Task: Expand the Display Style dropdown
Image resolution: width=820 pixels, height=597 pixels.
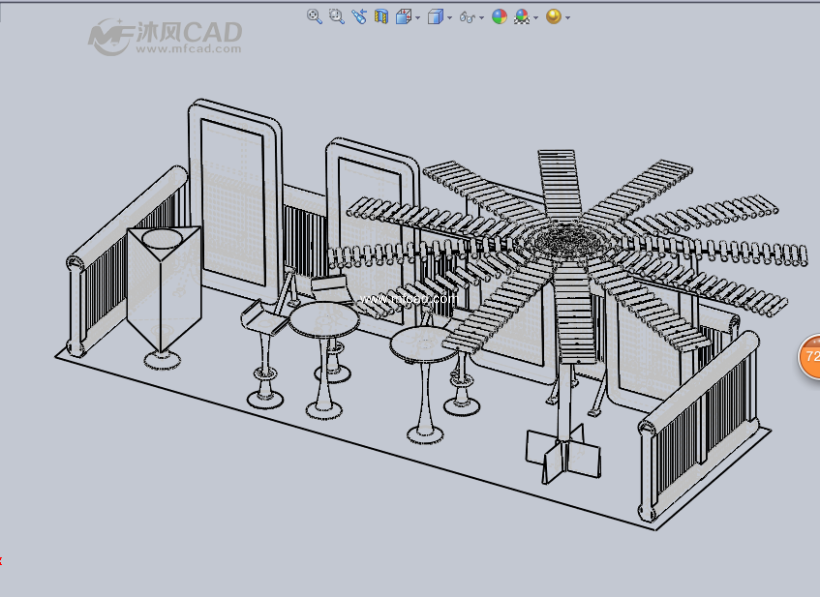Action: point(450,15)
